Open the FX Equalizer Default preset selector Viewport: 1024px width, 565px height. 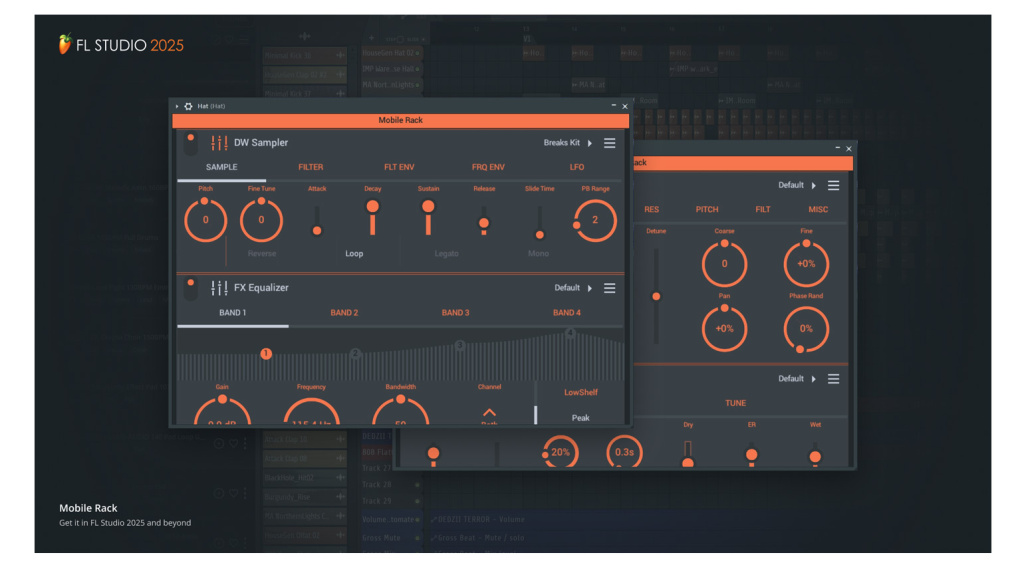tap(573, 288)
